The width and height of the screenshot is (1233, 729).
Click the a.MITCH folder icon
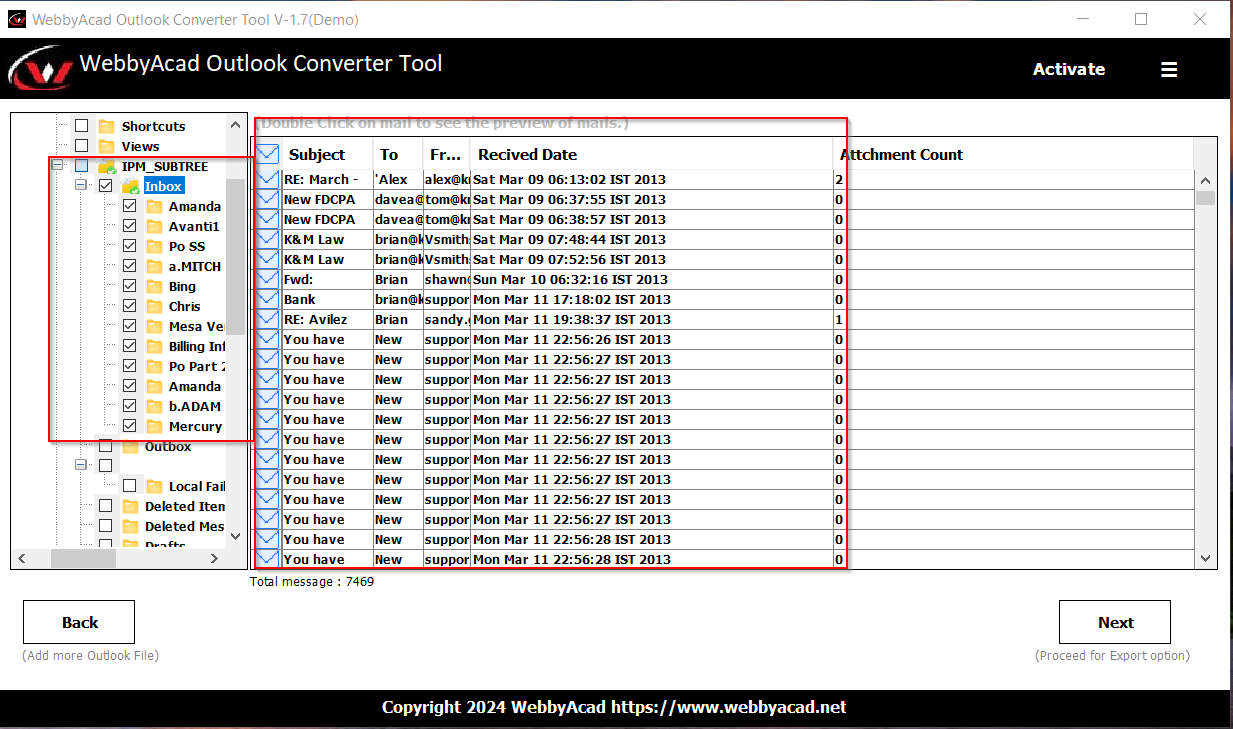coord(154,266)
